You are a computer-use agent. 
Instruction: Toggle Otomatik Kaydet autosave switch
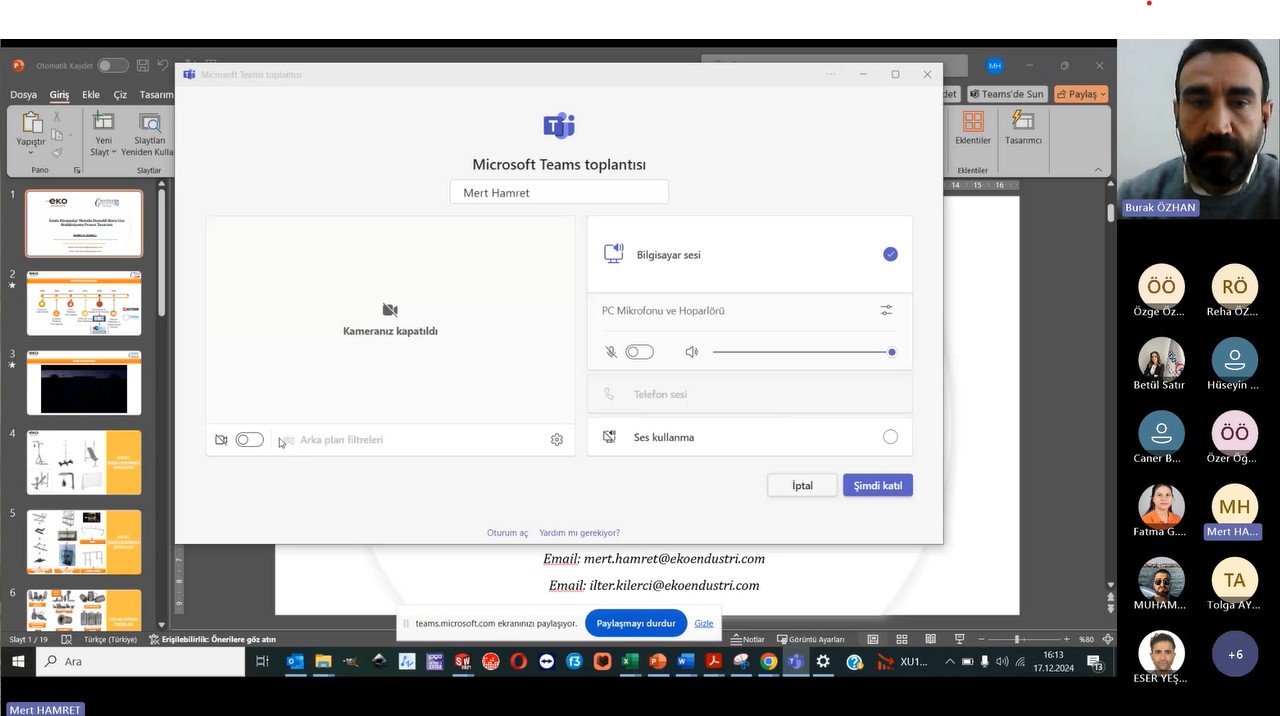click(x=112, y=66)
